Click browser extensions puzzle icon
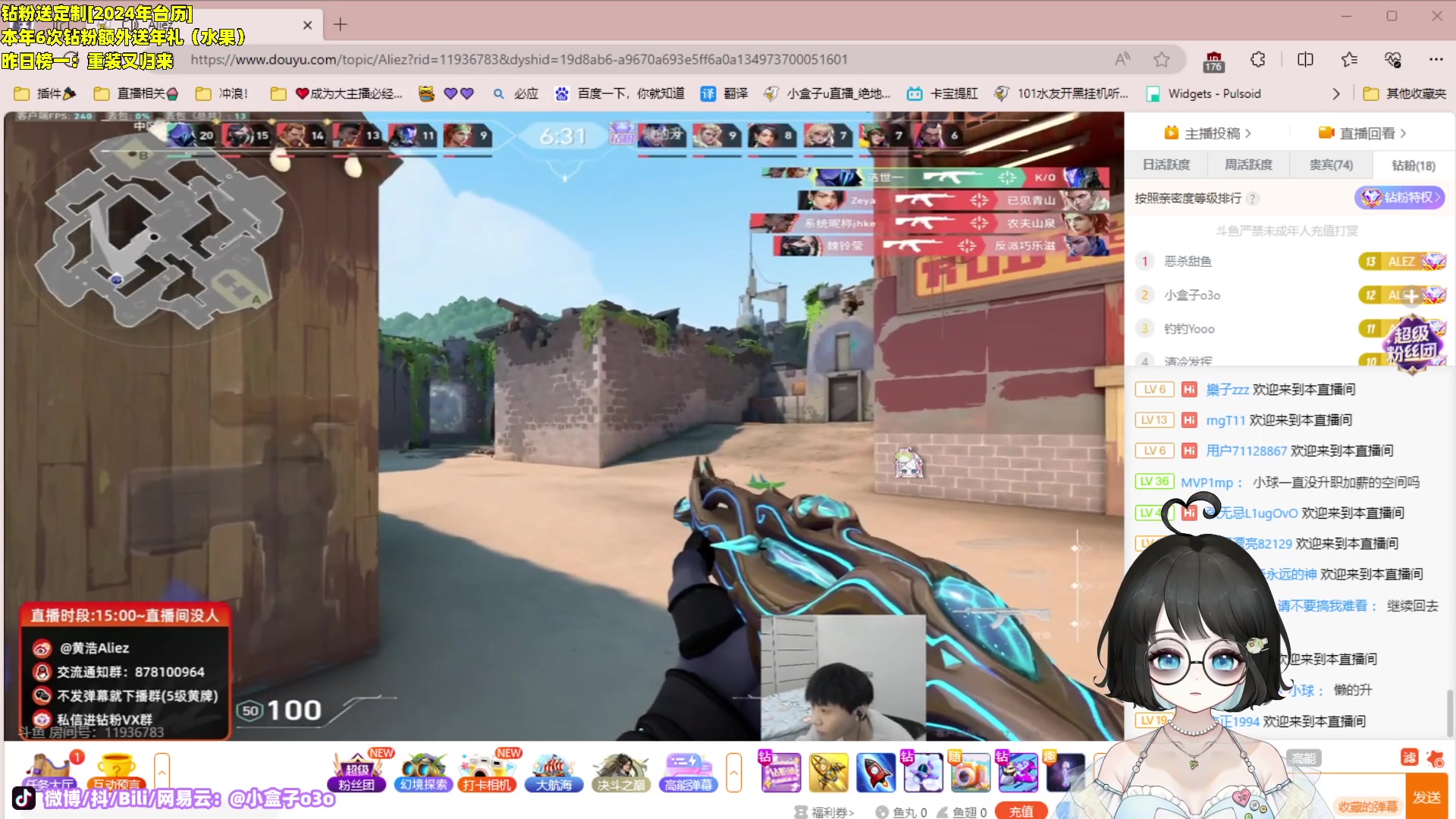1456x819 pixels. pyautogui.click(x=1258, y=59)
